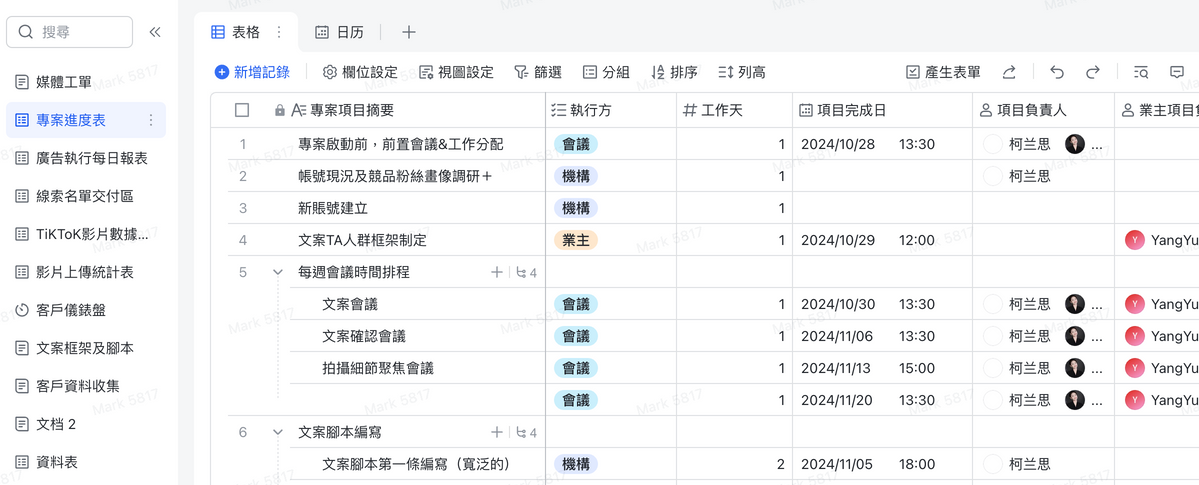The width and height of the screenshot is (1199, 485).
Task: Click the 新增記錄 button
Action: (252, 72)
